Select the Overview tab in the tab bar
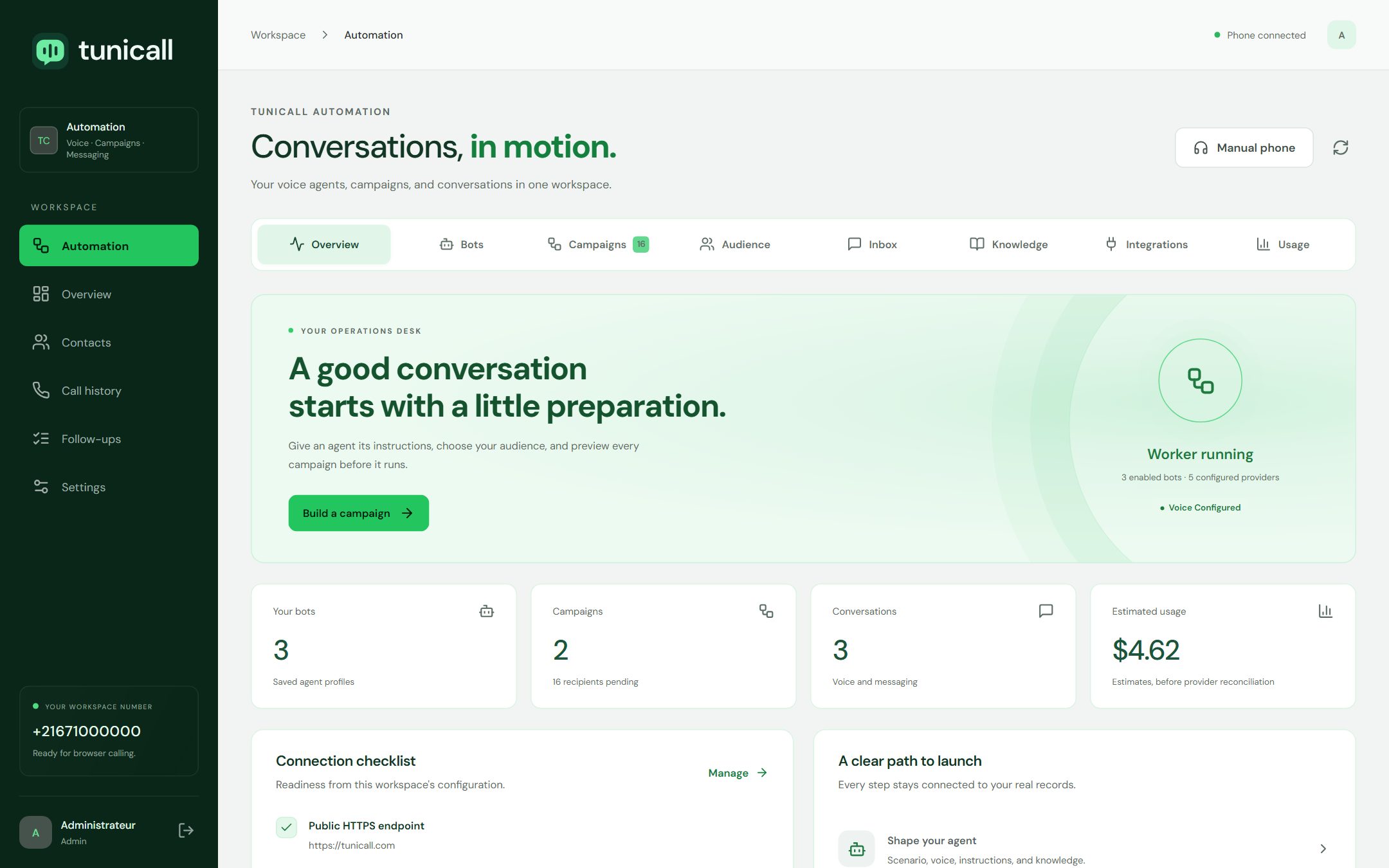The height and width of the screenshot is (868, 1389). coord(324,244)
